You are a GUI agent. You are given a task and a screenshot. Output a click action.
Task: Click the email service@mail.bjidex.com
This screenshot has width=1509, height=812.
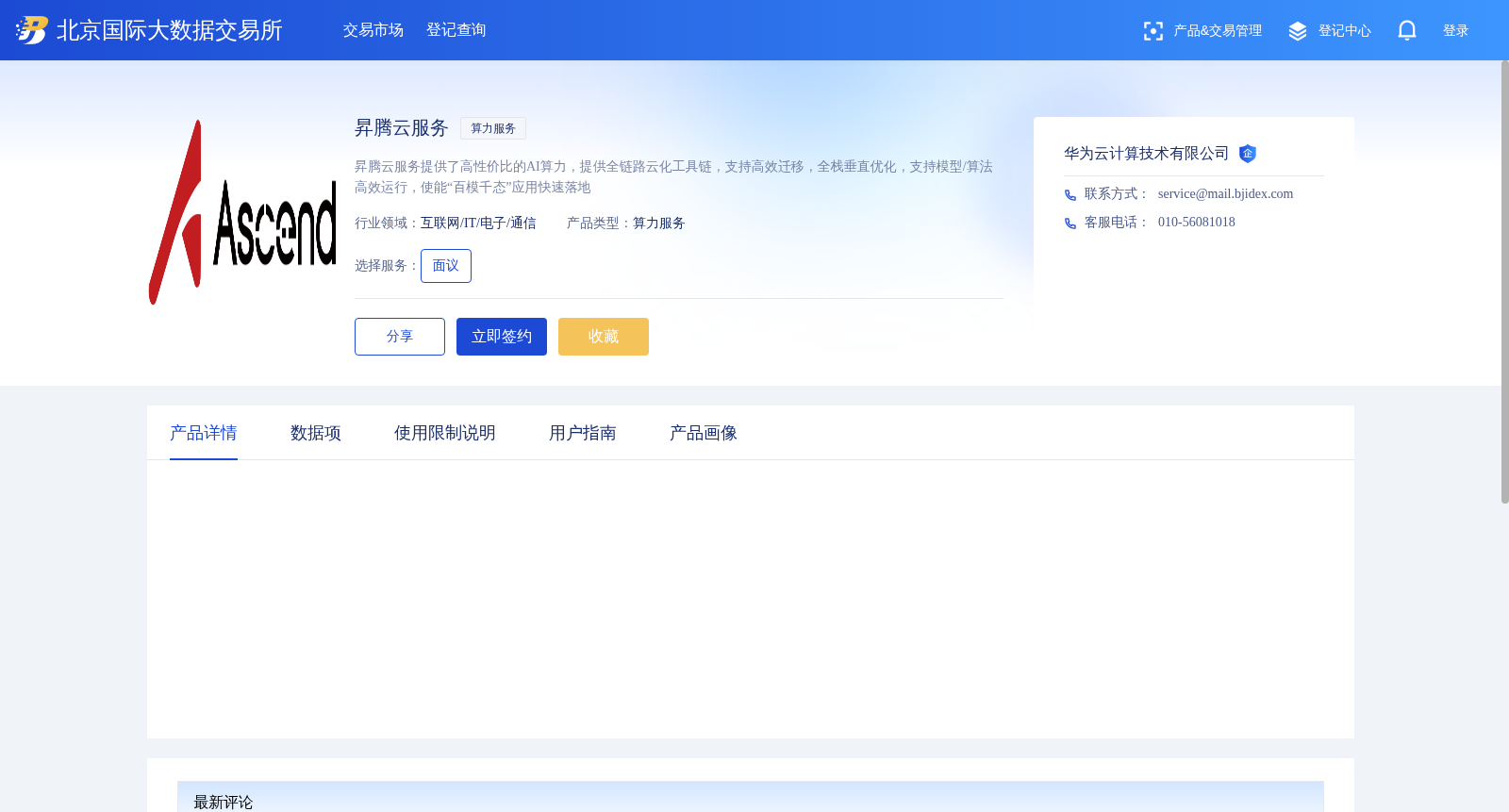click(1225, 194)
